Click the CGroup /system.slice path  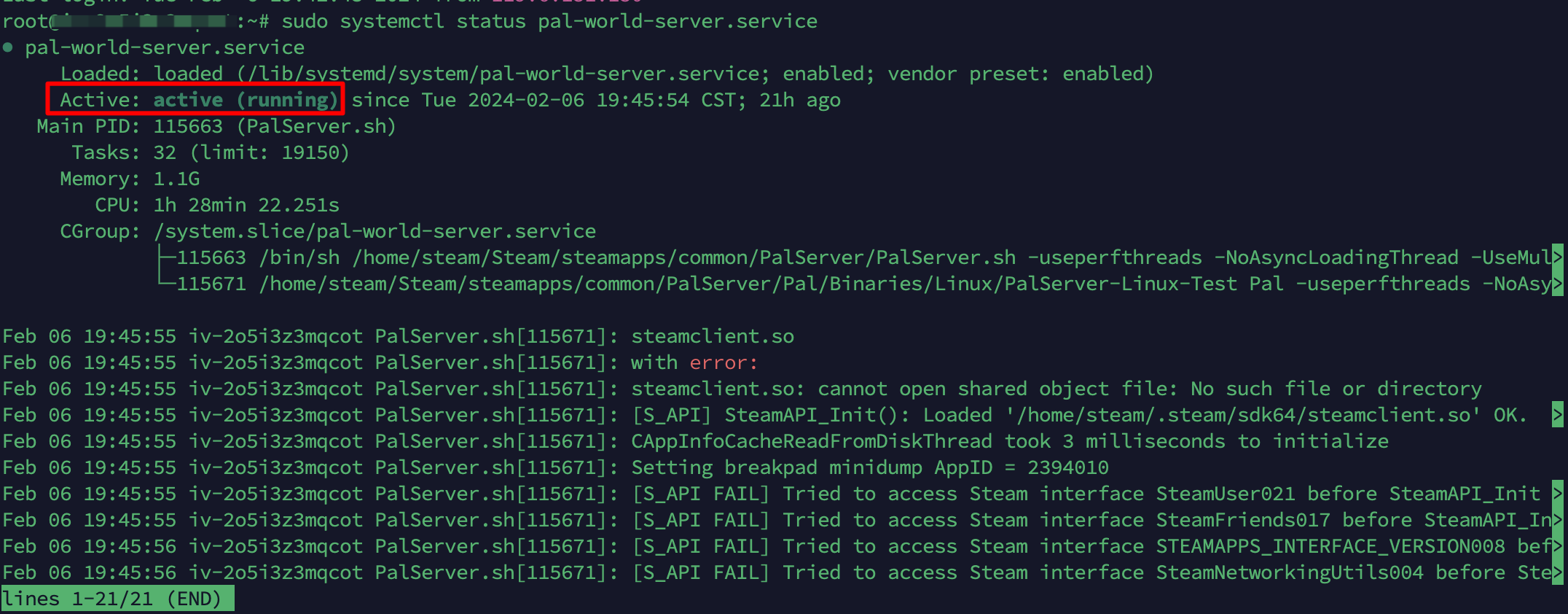tap(375, 231)
